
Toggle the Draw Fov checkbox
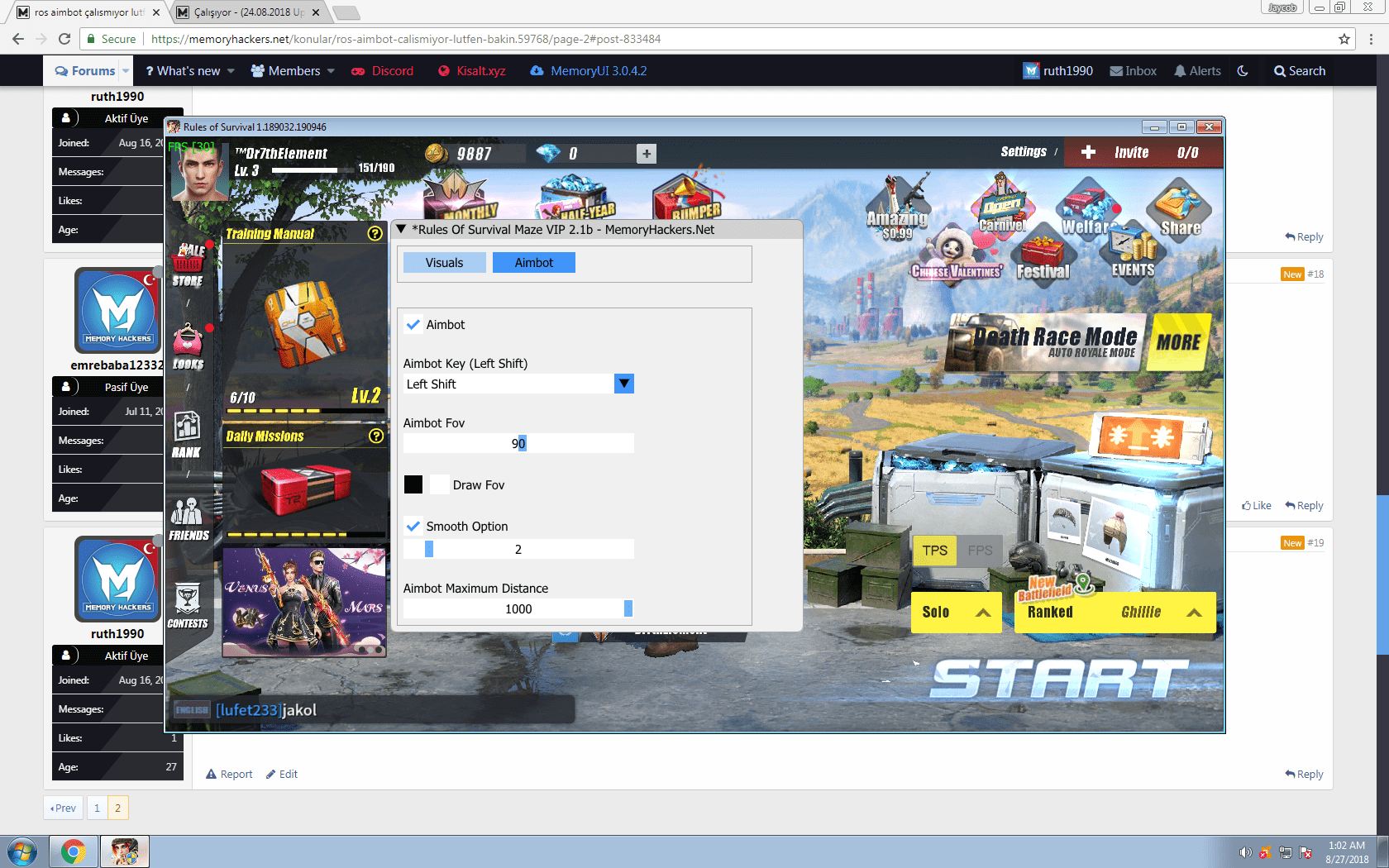(439, 485)
